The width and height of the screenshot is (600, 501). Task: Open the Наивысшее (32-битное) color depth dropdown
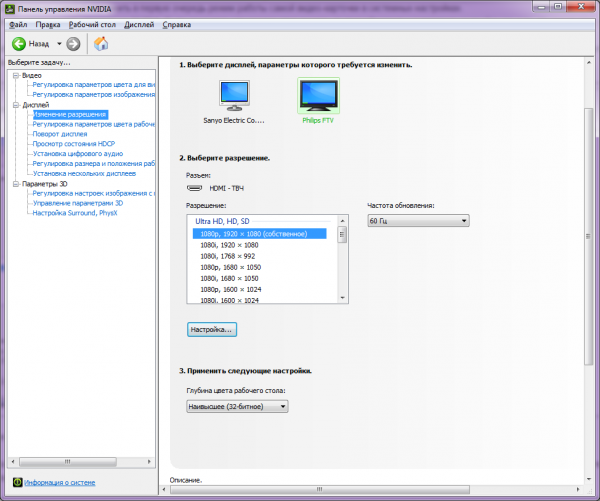[x=237, y=406]
